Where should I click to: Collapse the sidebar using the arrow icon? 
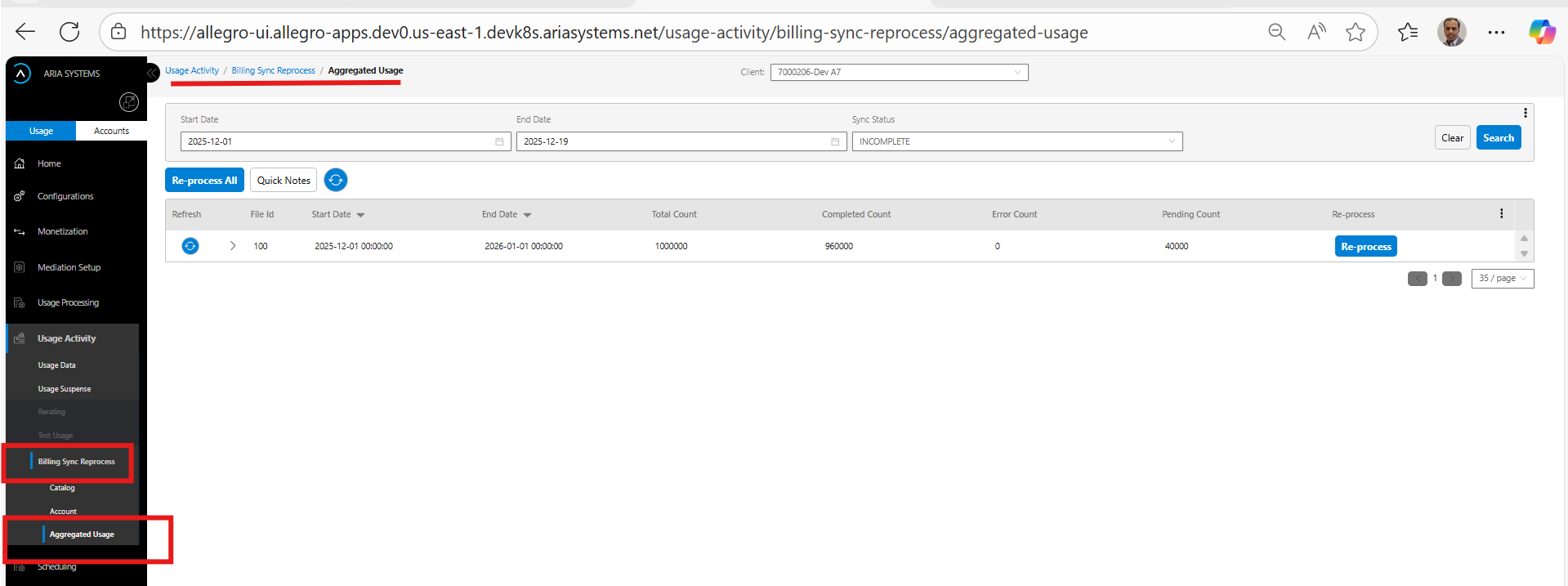[x=152, y=74]
